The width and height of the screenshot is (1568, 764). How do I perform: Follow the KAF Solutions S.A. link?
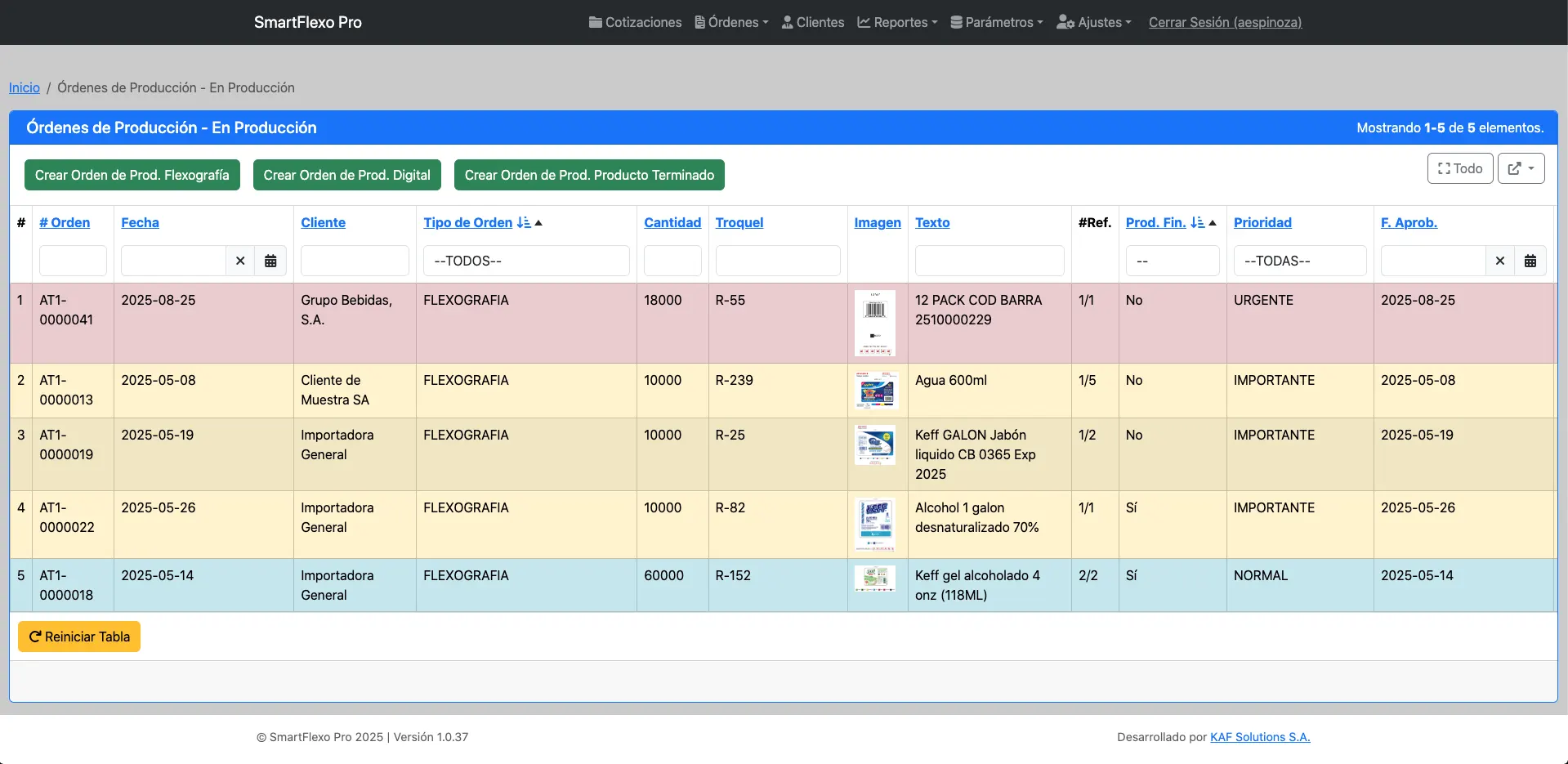(x=1259, y=737)
